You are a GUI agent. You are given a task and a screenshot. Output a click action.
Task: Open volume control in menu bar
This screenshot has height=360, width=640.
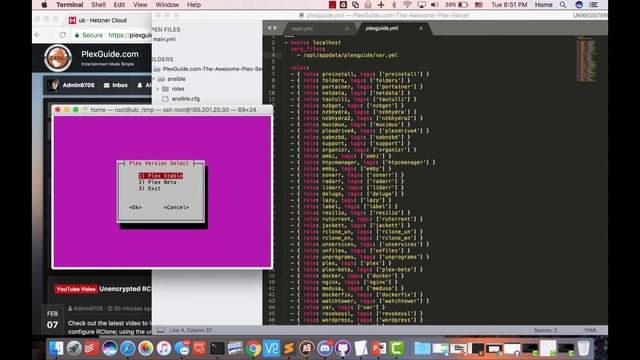click(x=435, y=5)
